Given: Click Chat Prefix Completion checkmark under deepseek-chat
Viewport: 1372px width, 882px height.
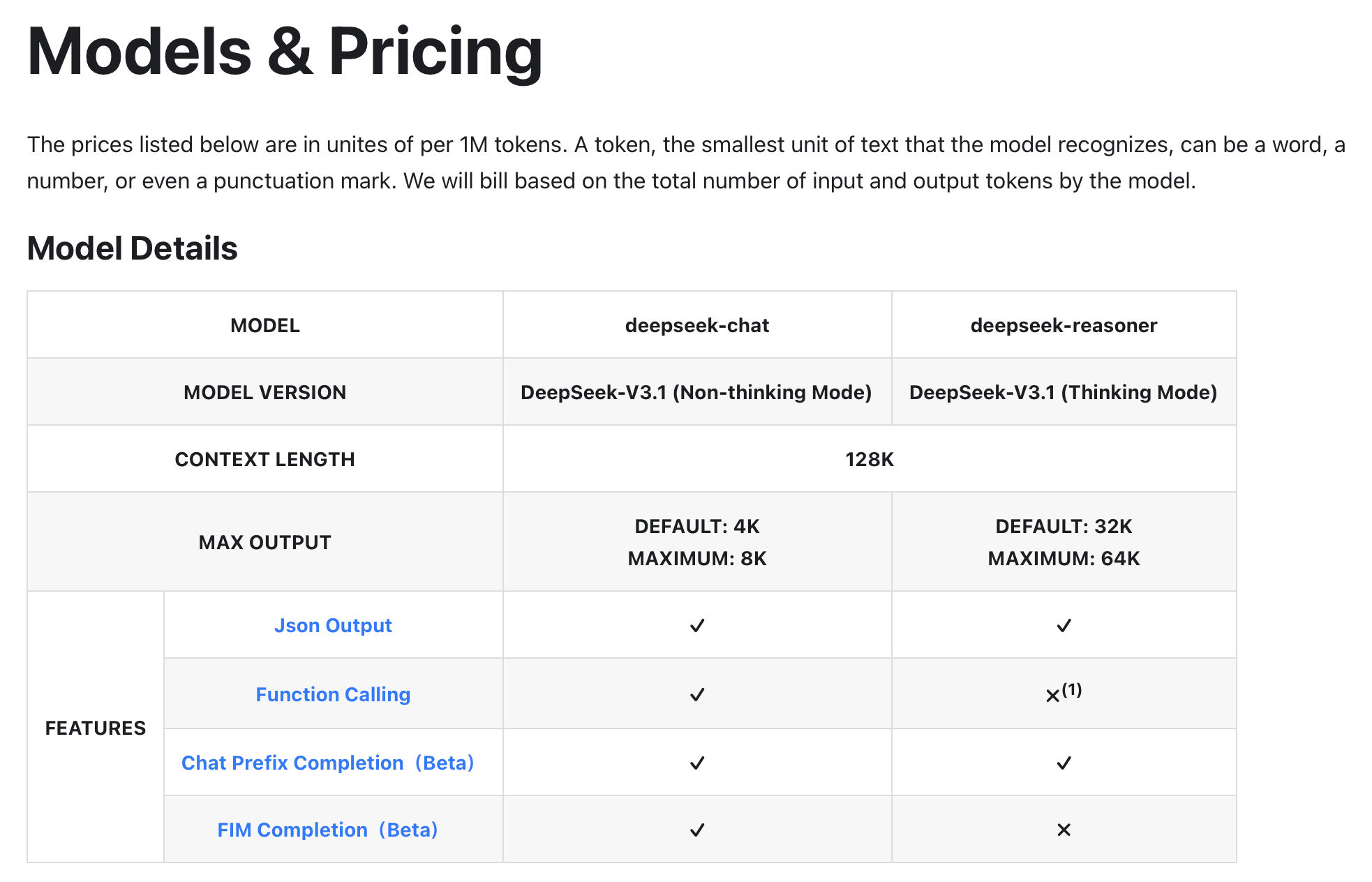Looking at the screenshot, I should pos(697,763).
